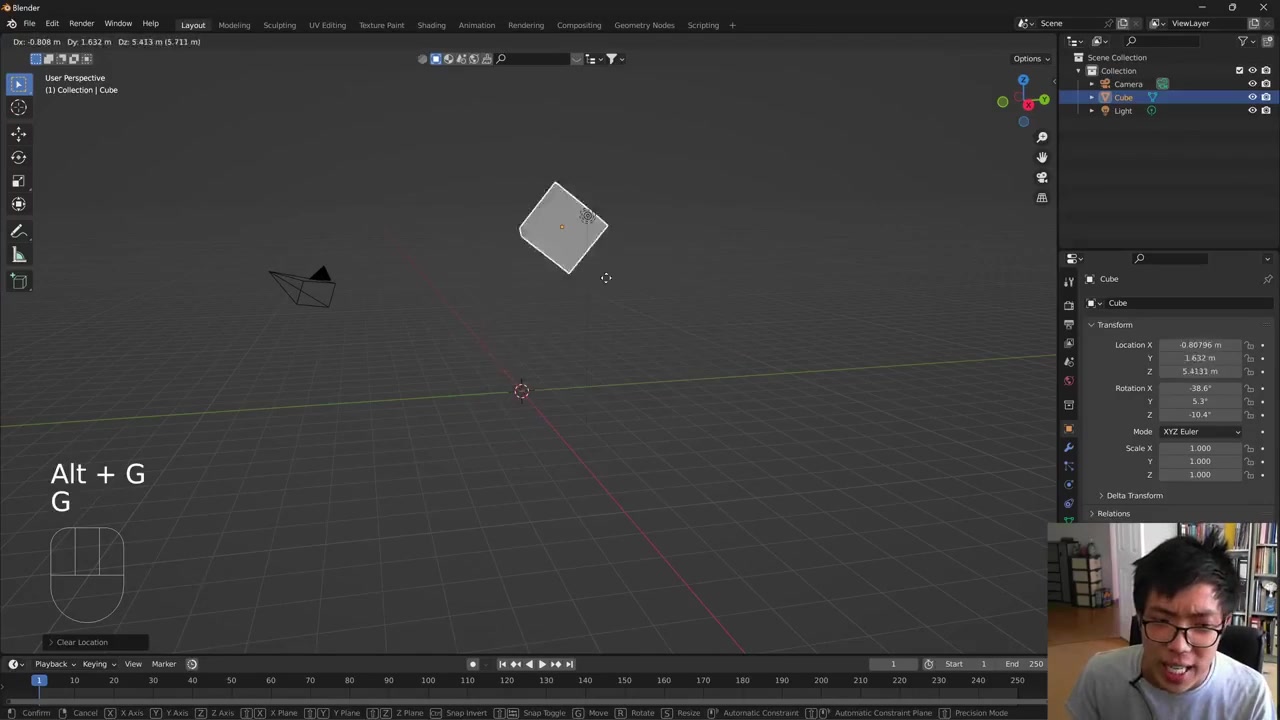The height and width of the screenshot is (720, 1280).
Task: Expand the Relations panel
Action: [x=1113, y=514]
